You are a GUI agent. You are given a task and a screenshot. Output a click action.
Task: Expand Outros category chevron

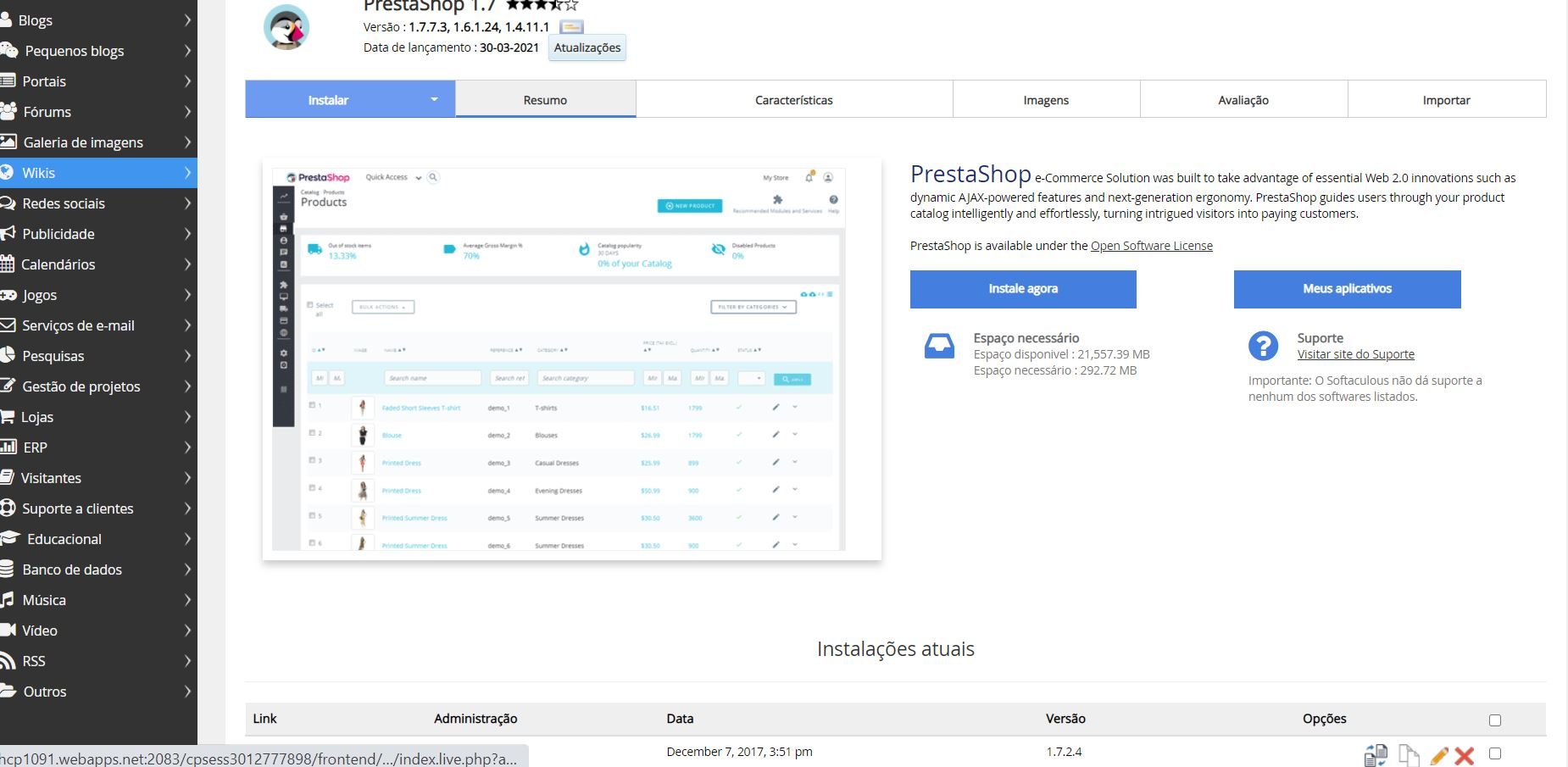pyautogui.click(x=187, y=691)
